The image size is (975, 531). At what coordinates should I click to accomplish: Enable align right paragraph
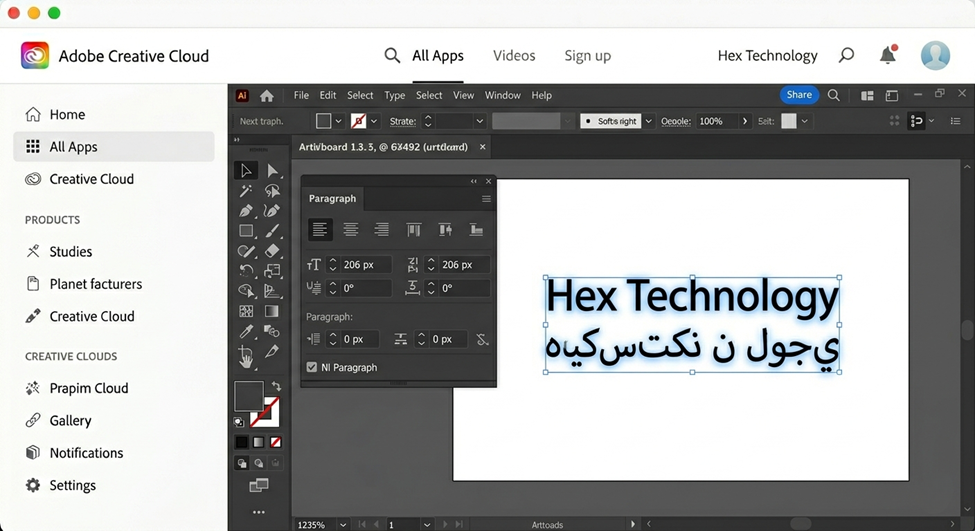coord(381,229)
